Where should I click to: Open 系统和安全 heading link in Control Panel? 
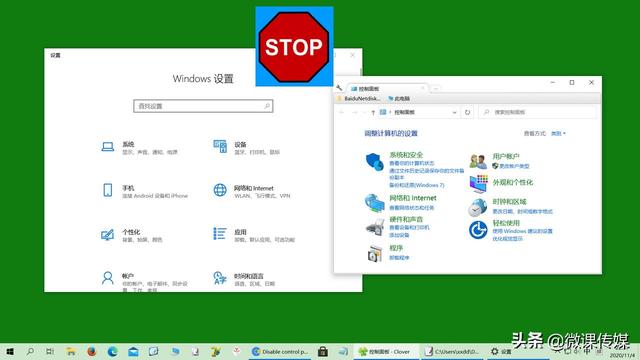pos(406,155)
